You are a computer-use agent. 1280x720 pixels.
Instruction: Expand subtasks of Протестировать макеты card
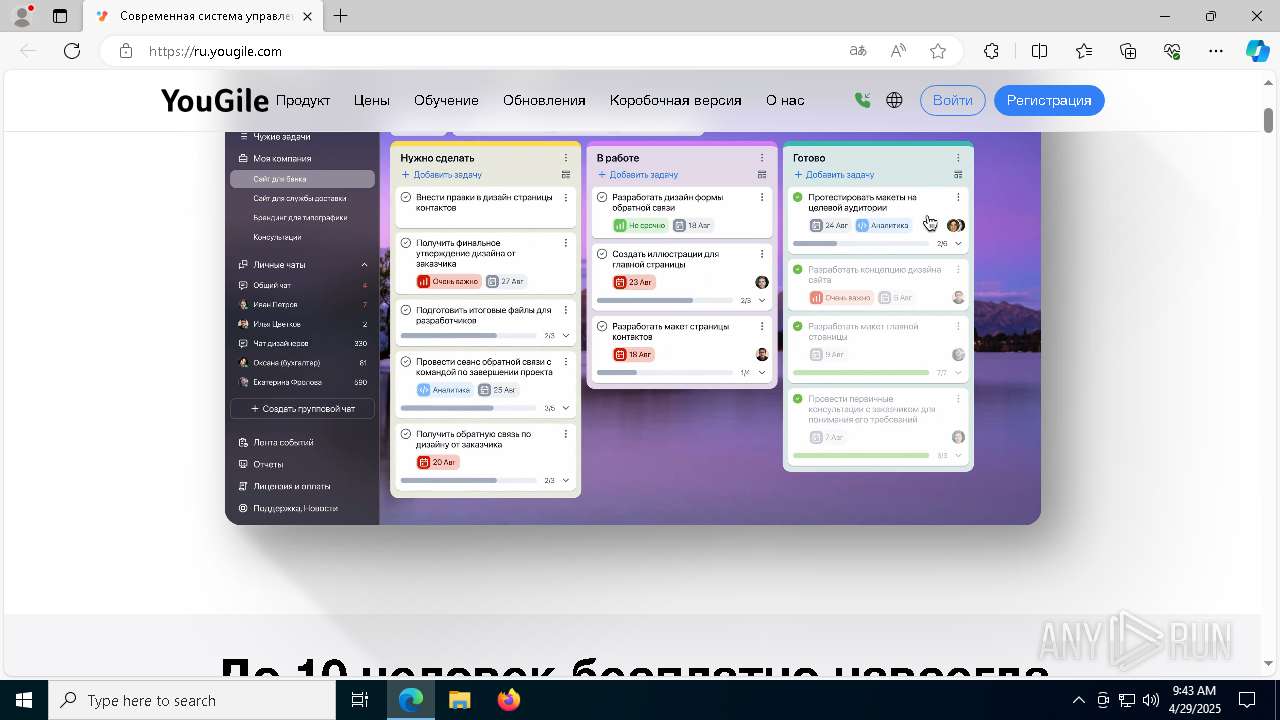(x=958, y=244)
